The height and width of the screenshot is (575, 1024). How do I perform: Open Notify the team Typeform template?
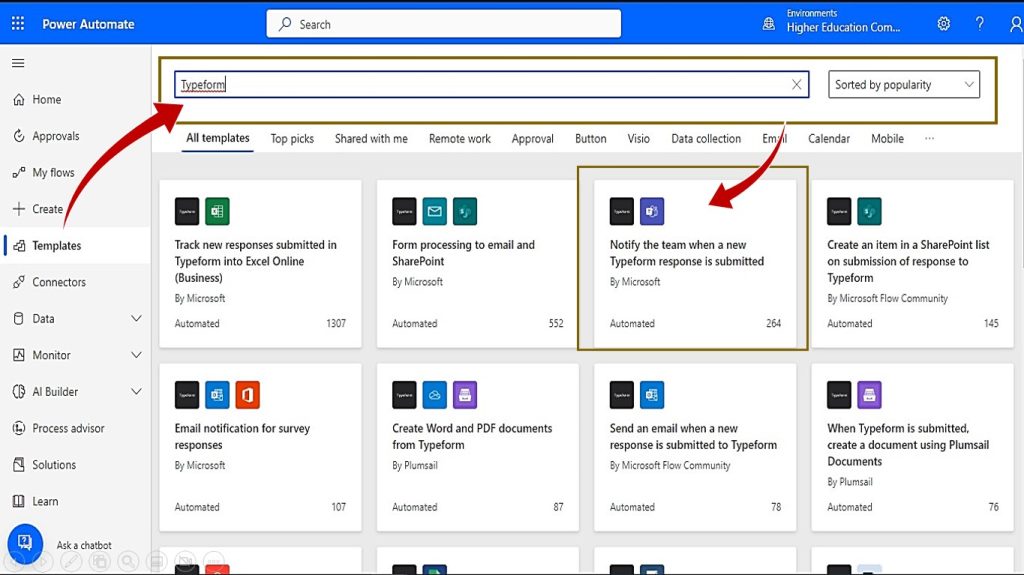[695, 263]
